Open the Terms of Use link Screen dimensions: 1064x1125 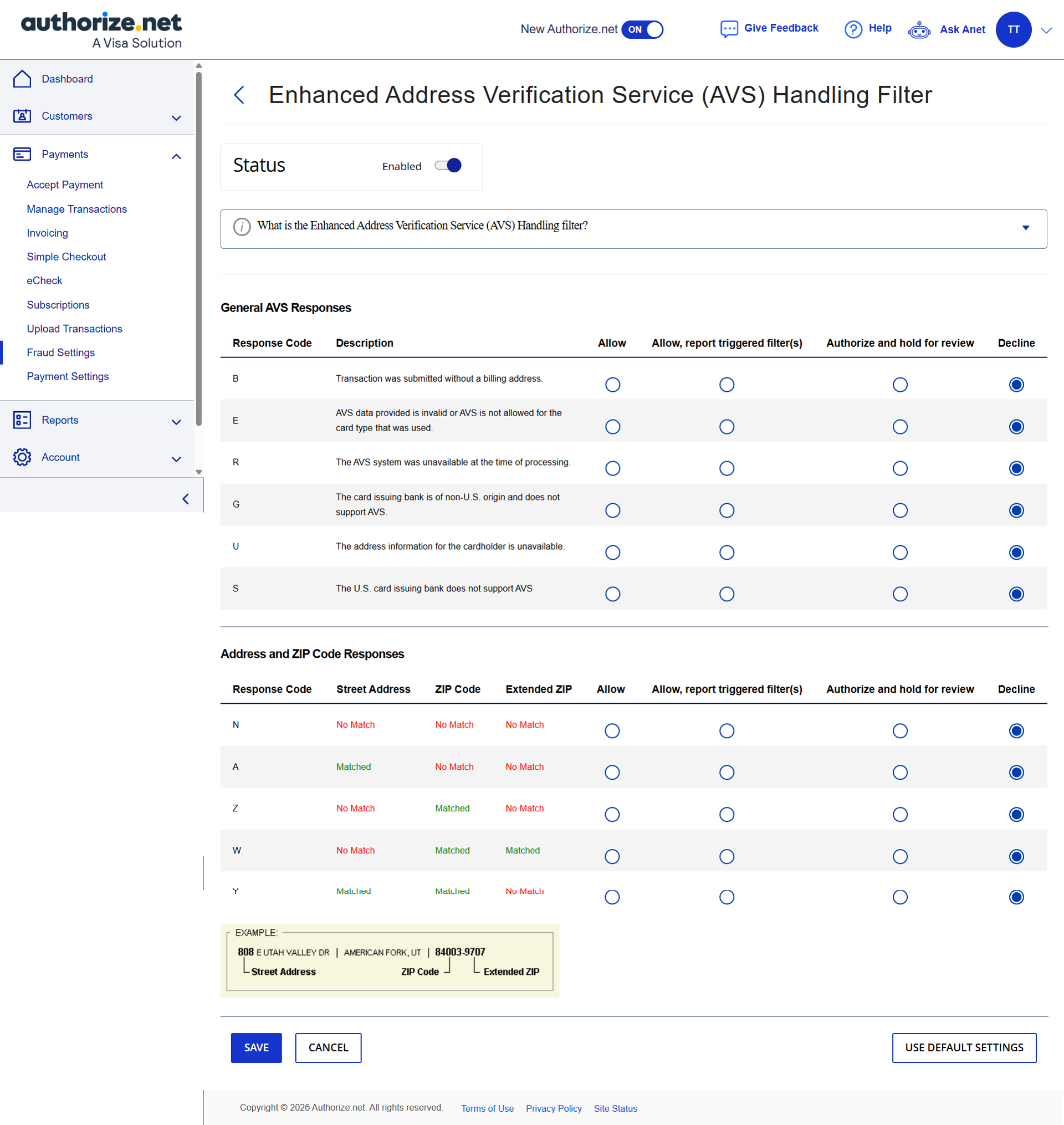487,1108
